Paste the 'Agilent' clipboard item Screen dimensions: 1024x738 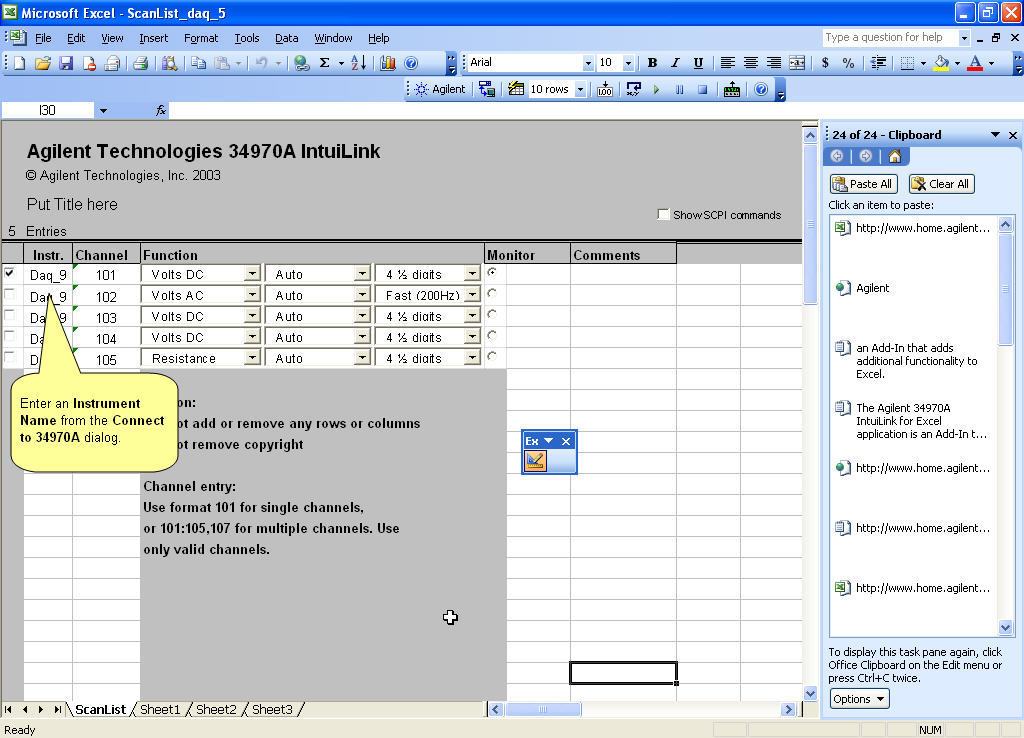[914, 288]
